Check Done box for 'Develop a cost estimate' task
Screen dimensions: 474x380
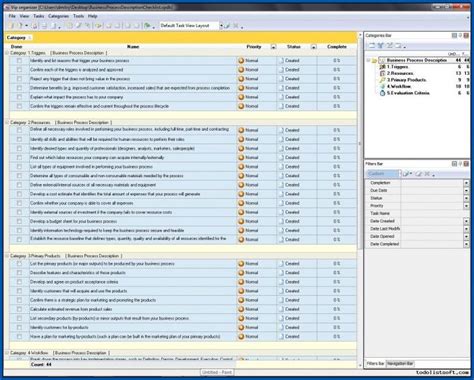pyautogui.click(x=19, y=194)
